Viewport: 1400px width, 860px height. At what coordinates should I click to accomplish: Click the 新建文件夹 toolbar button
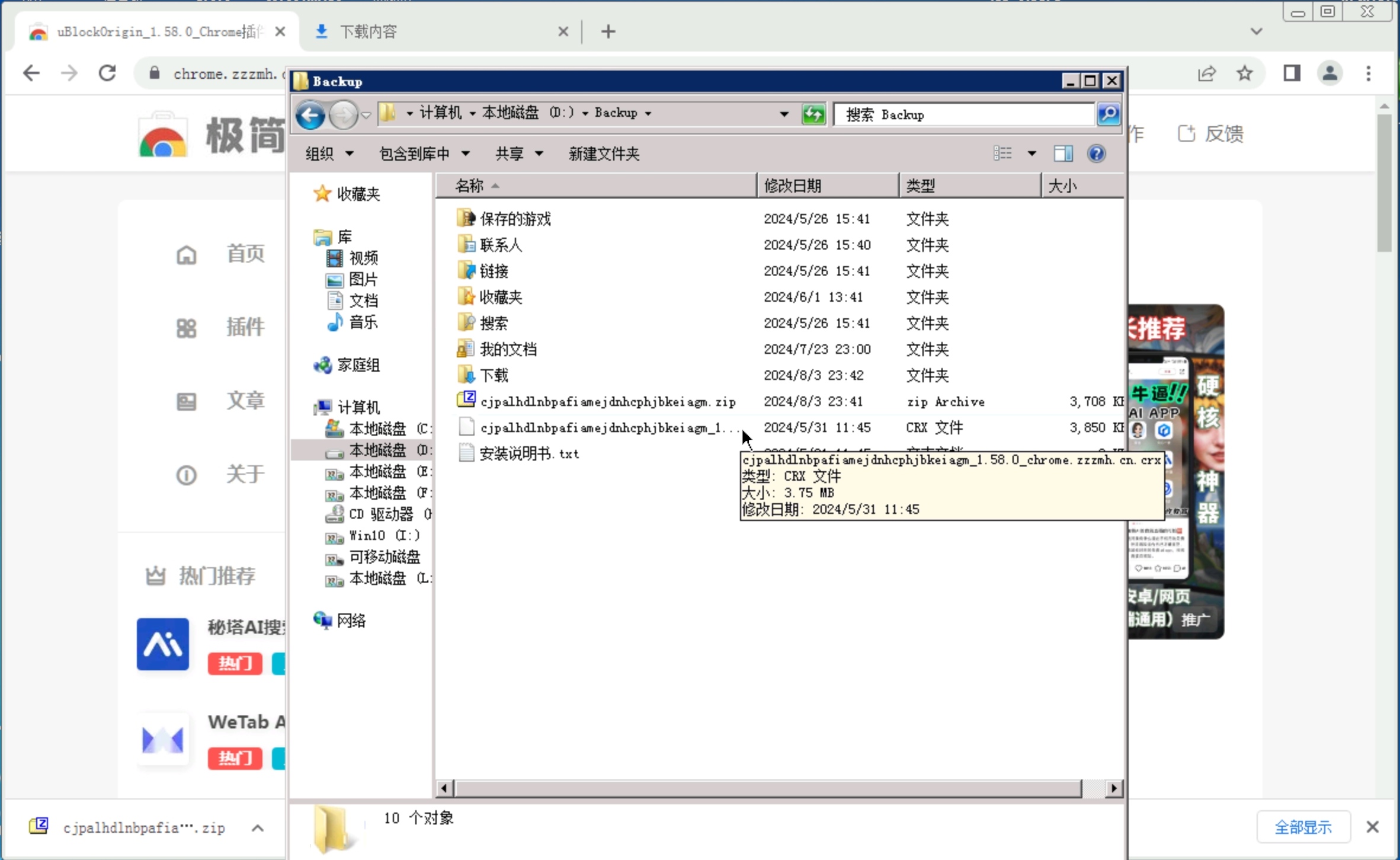(x=604, y=154)
